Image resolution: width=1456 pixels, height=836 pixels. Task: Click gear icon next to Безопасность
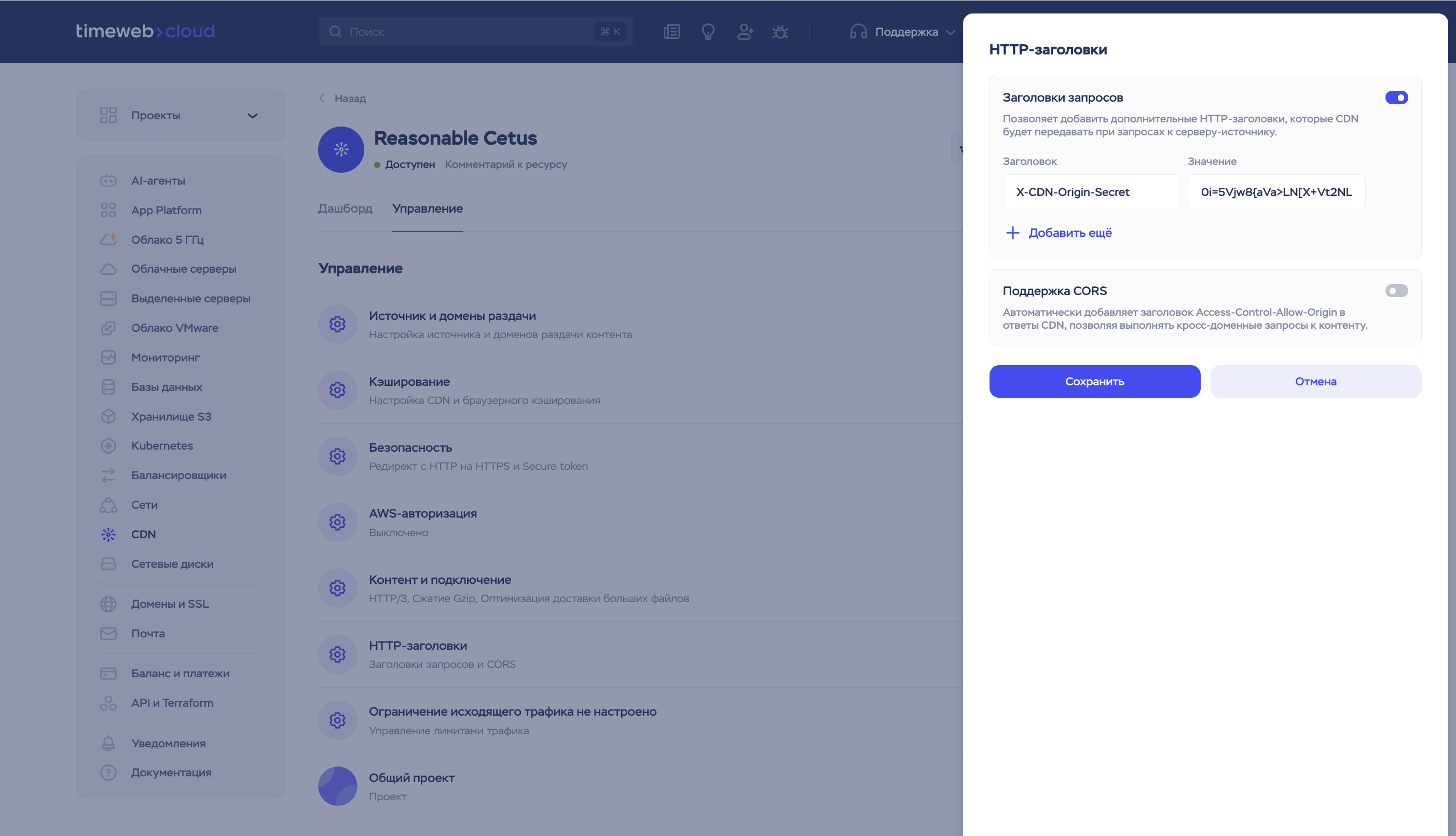click(x=337, y=456)
